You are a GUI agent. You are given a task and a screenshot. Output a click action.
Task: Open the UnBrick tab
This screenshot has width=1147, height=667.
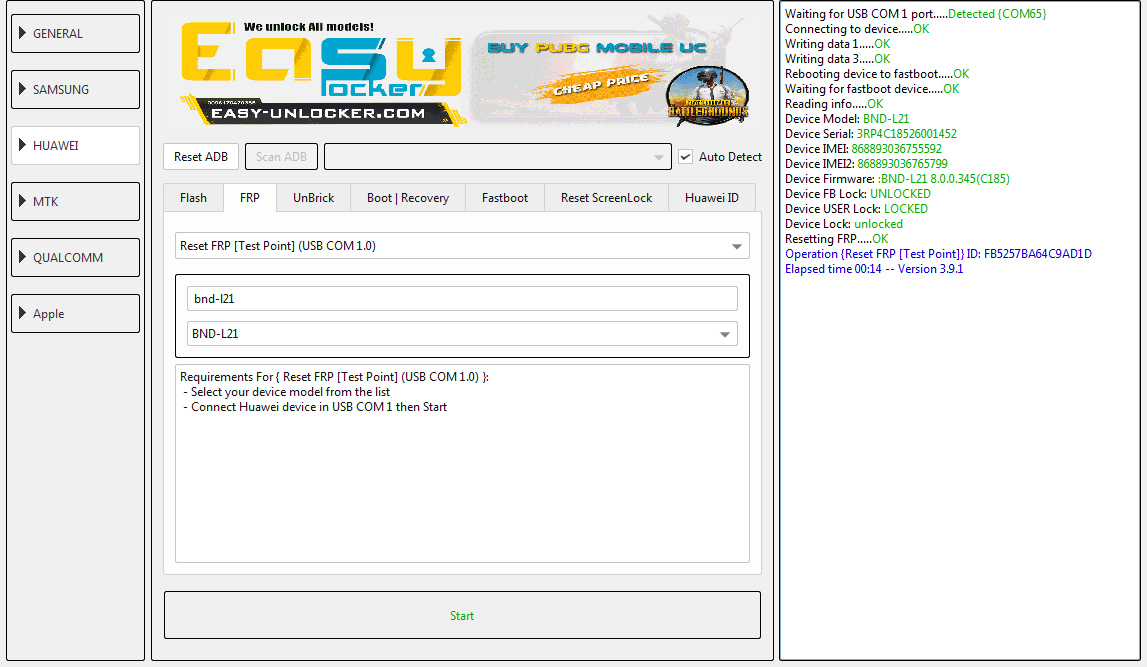[313, 198]
